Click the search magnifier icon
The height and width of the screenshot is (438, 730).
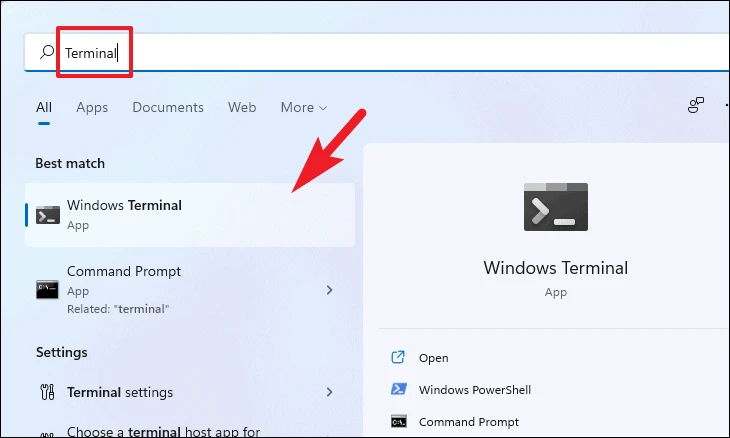(x=47, y=52)
